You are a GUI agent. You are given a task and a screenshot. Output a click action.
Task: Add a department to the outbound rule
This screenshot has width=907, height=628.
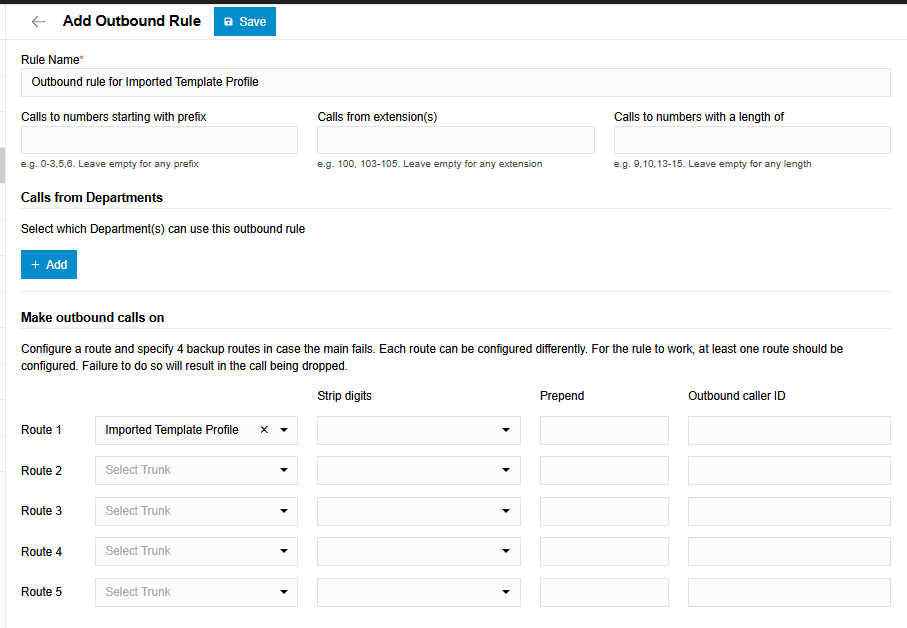point(48,264)
